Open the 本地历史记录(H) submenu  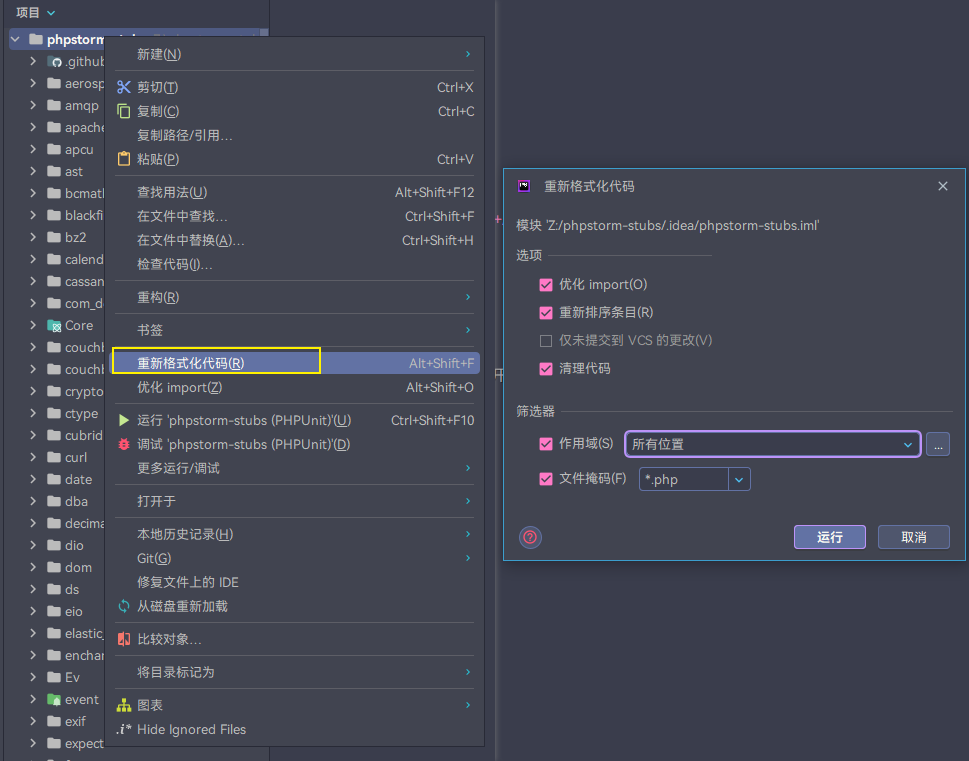(x=295, y=534)
